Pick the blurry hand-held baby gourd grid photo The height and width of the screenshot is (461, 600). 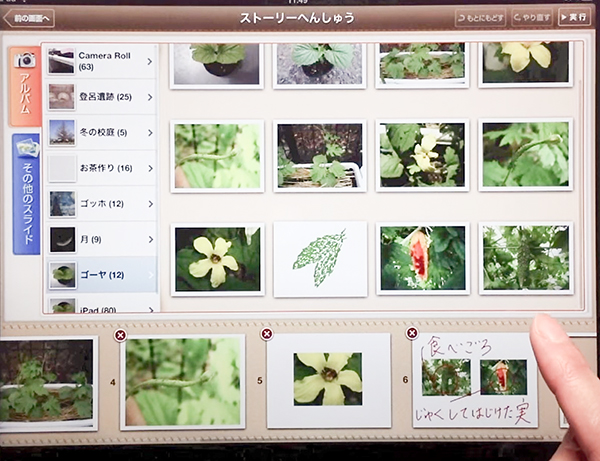pyautogui.click(x=217, y=156)
